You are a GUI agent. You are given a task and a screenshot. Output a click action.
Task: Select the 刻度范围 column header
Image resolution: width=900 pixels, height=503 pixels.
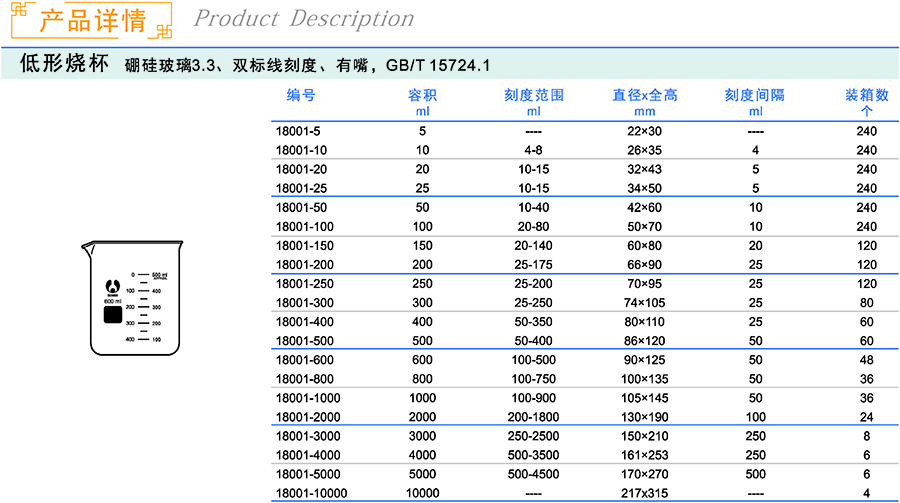click(534, 95)
